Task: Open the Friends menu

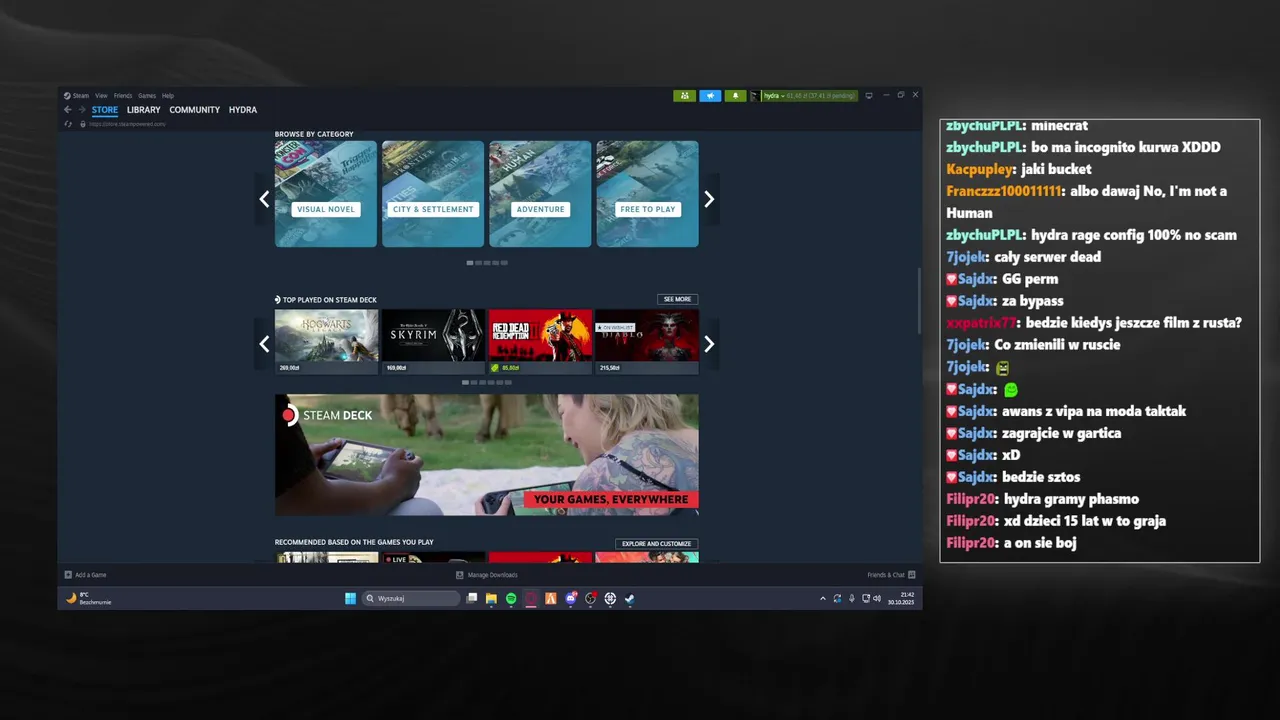Action: (123, 96)
